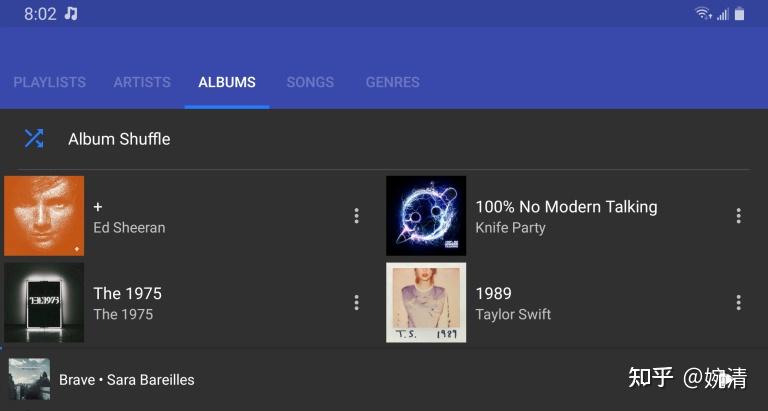Image resolution: width=768 pixels, height=411 pixels.
Task: Open options menu for 100% No Modern Talking
Action: (x=738, y=216)
